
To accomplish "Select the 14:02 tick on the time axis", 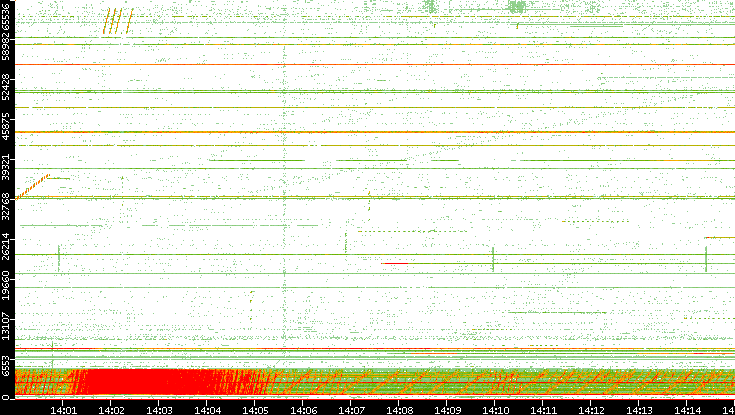I will (x=111, y=408).
